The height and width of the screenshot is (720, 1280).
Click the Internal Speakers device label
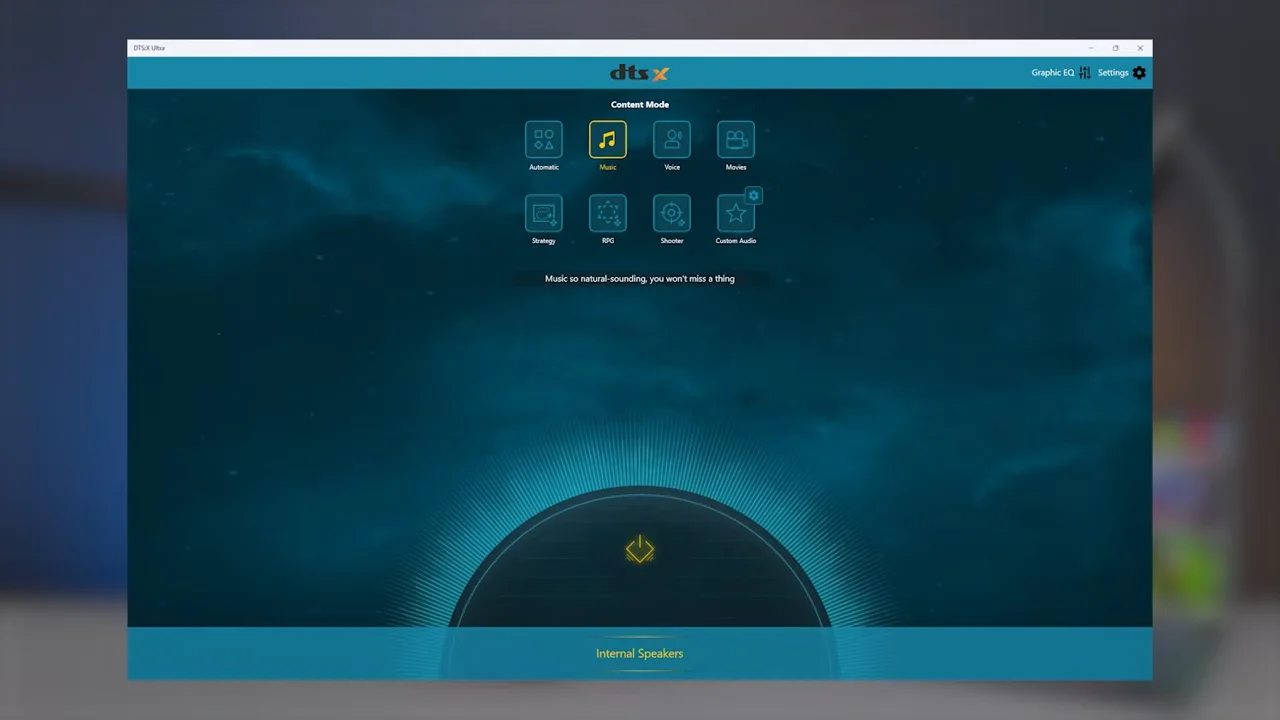pyautogui.click(x=640, y=653)
